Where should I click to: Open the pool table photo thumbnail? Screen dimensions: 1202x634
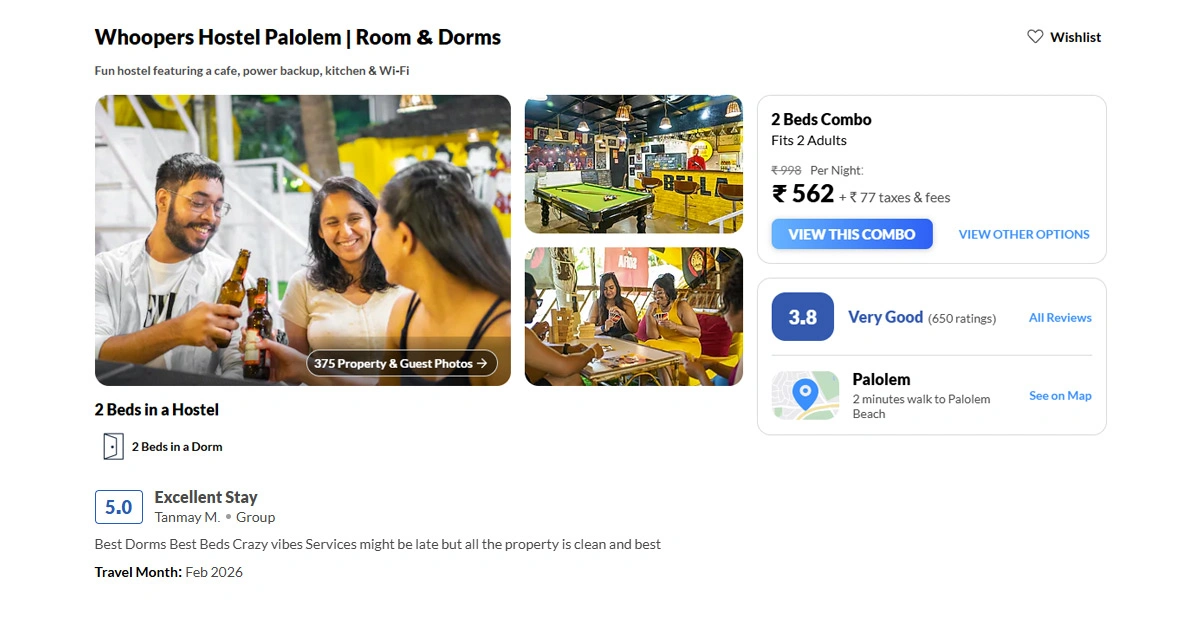634,164
